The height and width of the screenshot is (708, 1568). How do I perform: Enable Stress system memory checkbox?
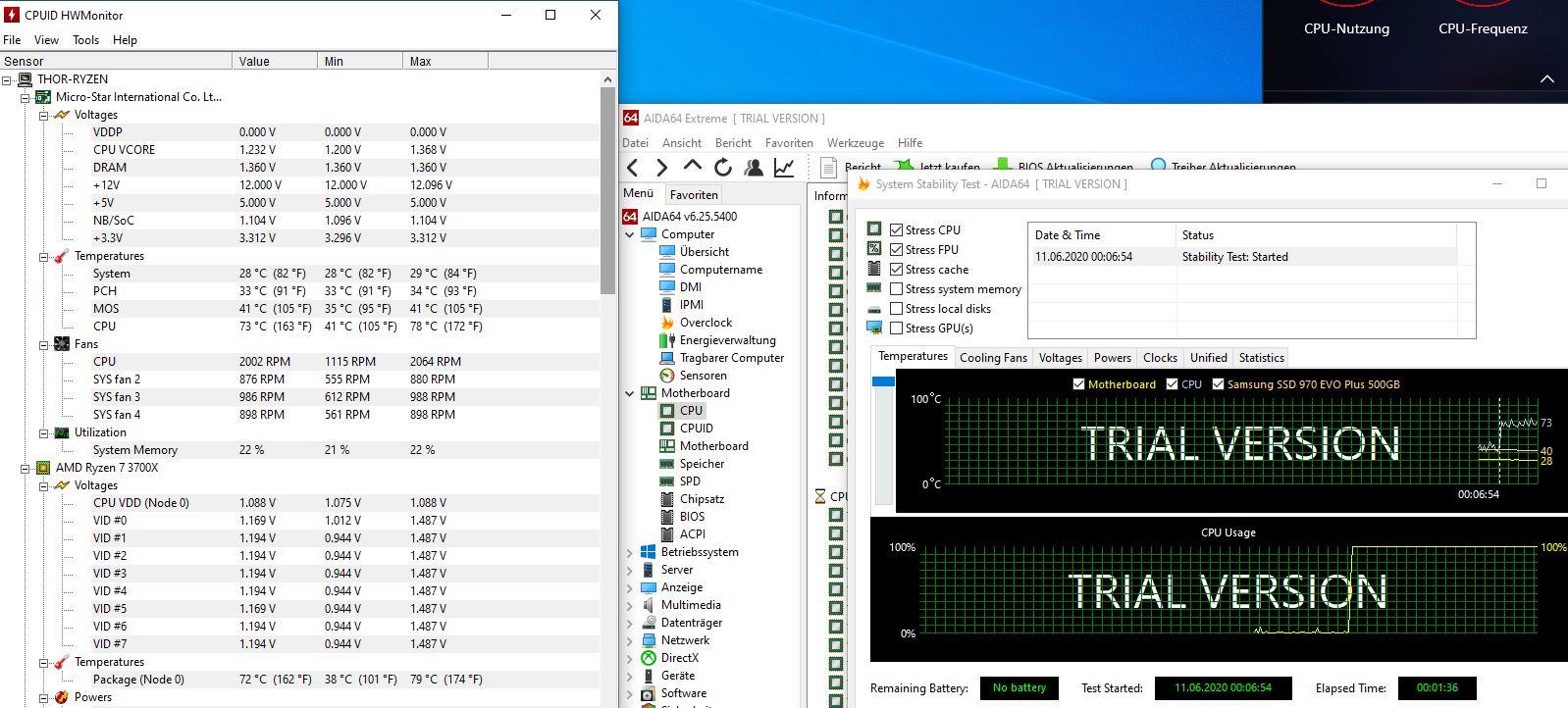[896, 289]
